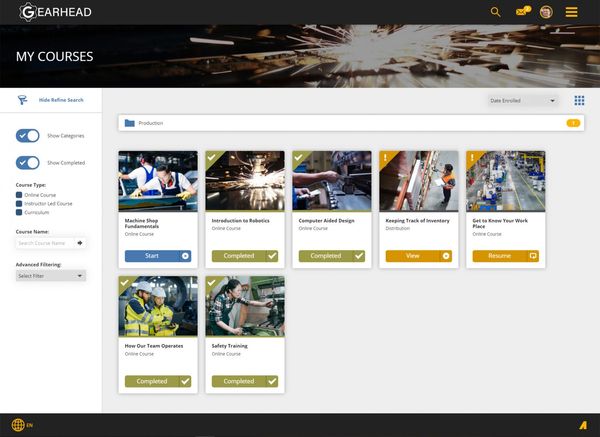This screenshot has height=437, width=600.
Task: Open the messages envelope icon
Action: [523, 11]
